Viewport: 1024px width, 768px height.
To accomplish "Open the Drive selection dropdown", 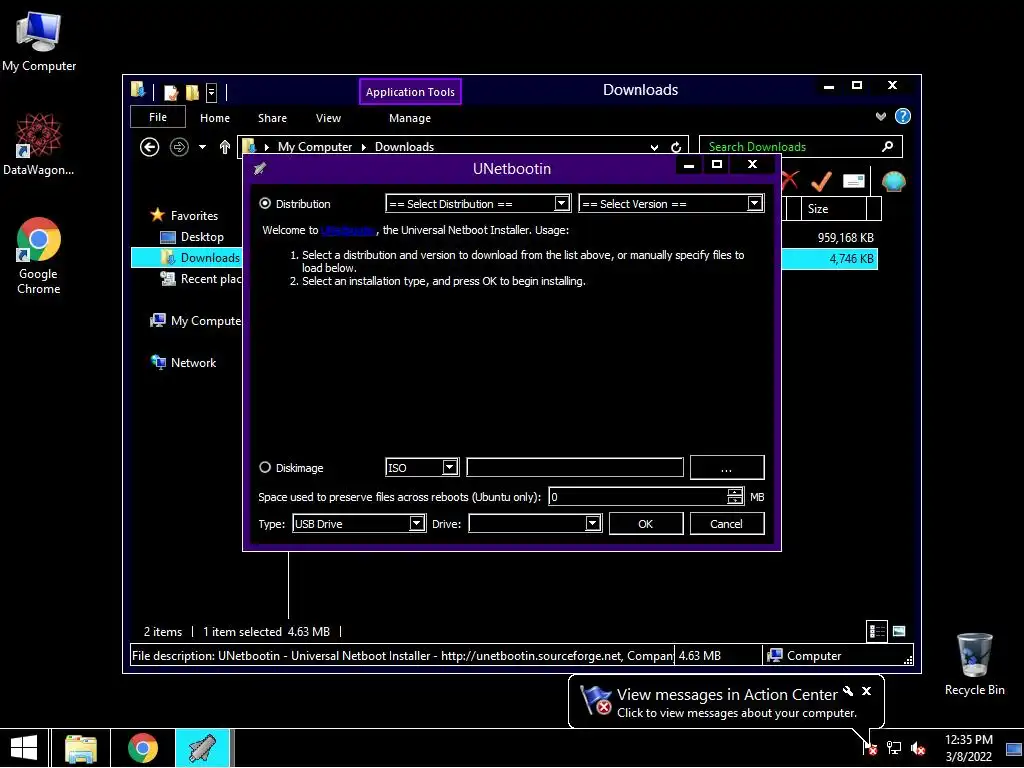I will [535, 524].
